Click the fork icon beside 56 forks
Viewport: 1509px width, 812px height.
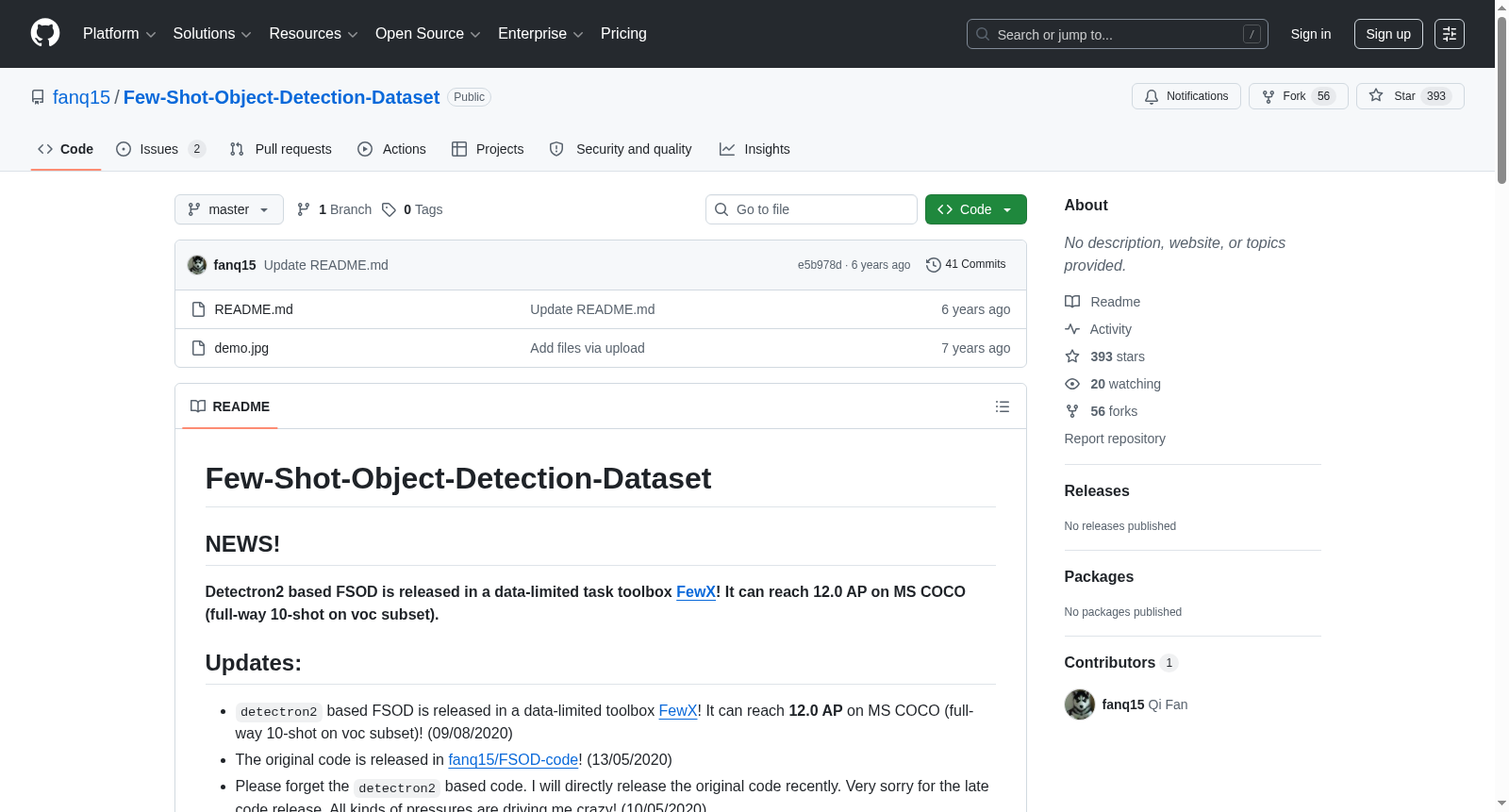pyautogui.click(x=1072, y=411)
